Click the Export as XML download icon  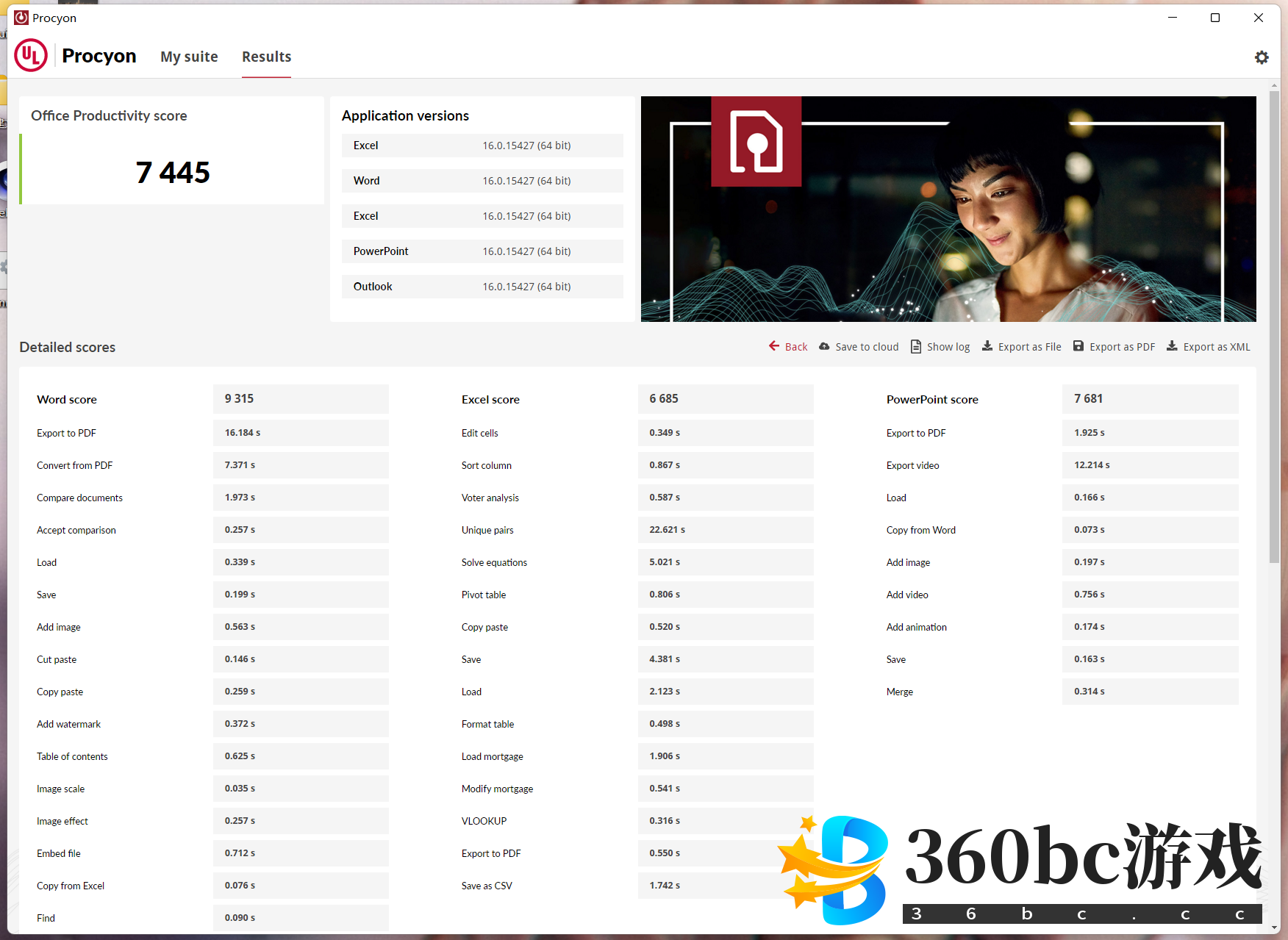pos(1172,346)
